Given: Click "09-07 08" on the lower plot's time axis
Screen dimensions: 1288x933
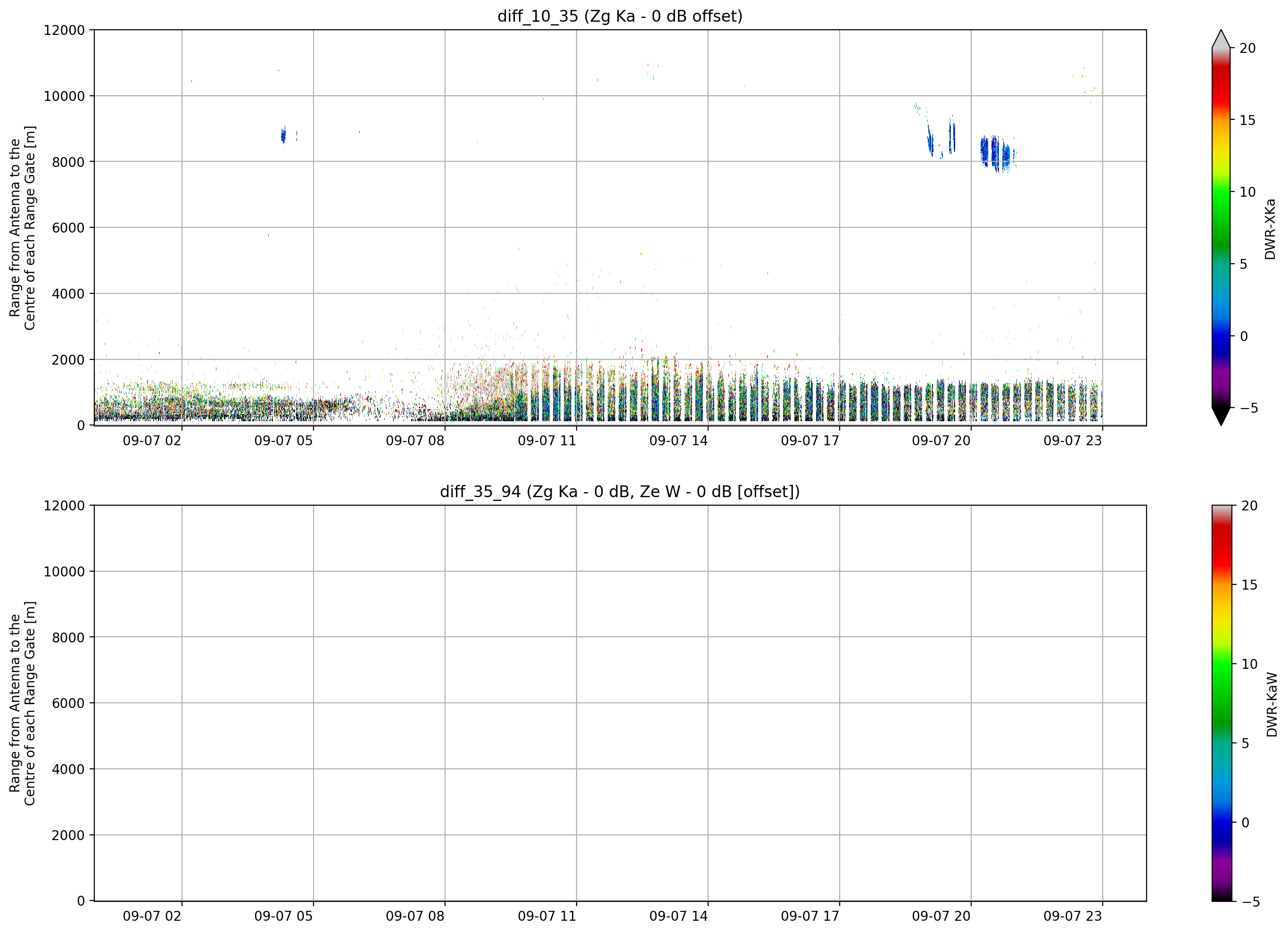Looking at the screenshot, I should click(x=415, y=916).
